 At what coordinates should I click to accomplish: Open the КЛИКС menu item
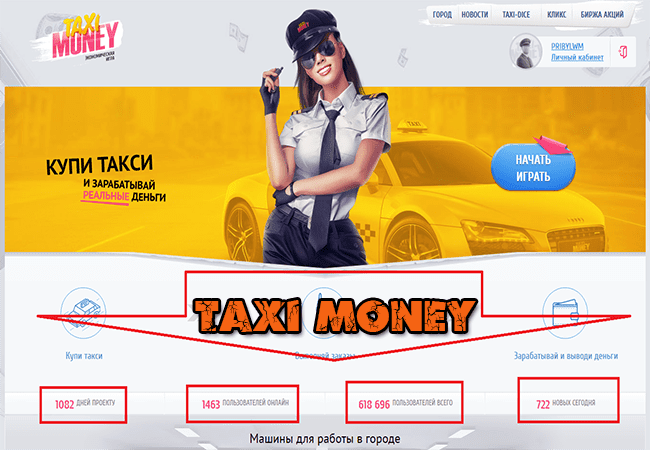[556, 15]
